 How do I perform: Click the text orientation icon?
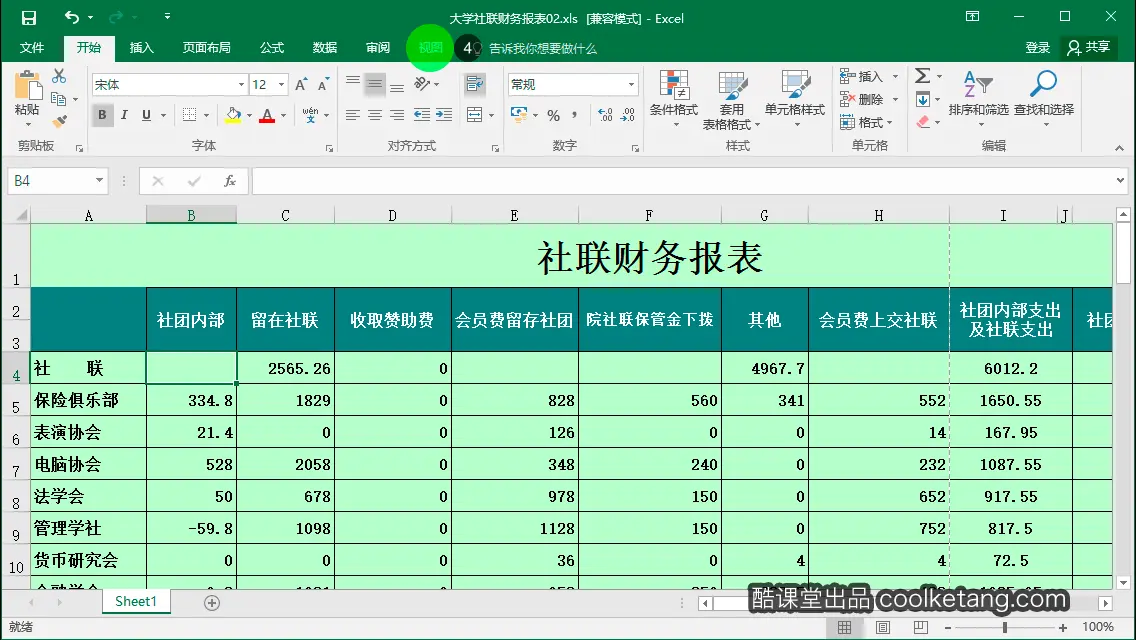tap(422, 84)
